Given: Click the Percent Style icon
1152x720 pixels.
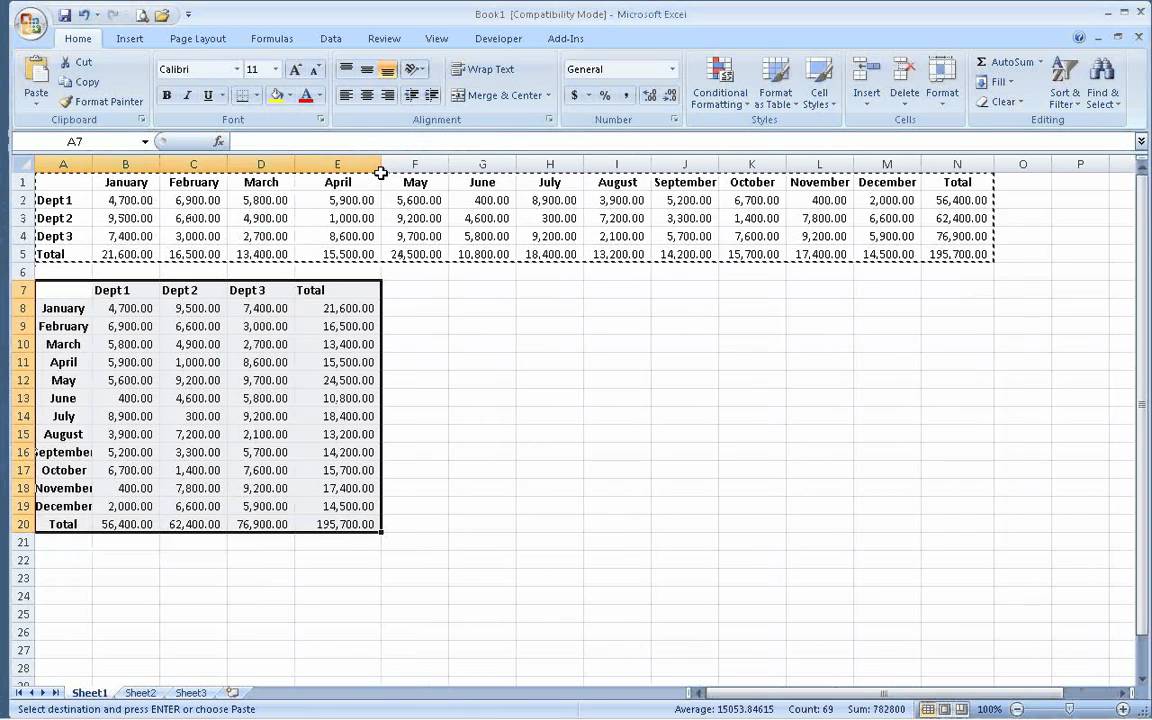Looking at the screenshot, I should click(x=605, y=96).
